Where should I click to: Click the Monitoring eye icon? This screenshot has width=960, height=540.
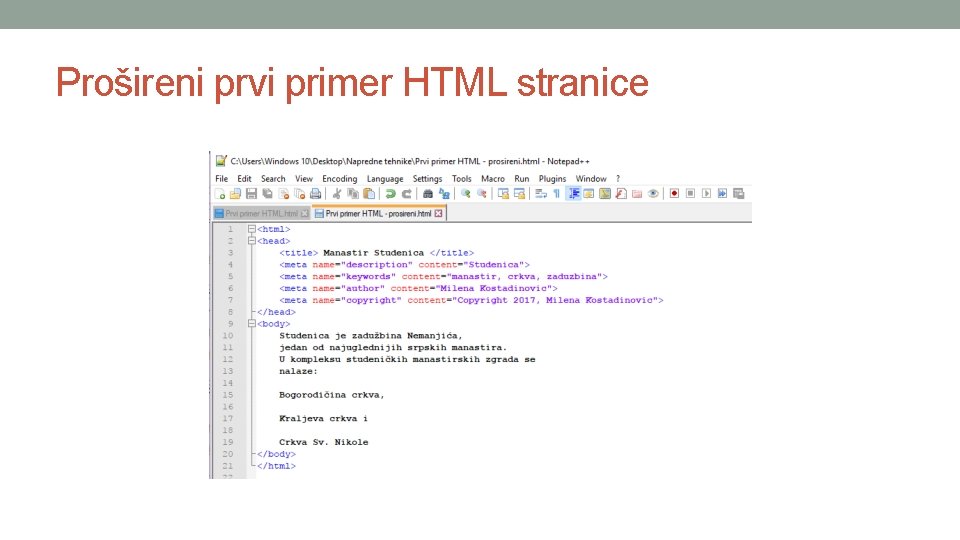[x=653, y=193]
